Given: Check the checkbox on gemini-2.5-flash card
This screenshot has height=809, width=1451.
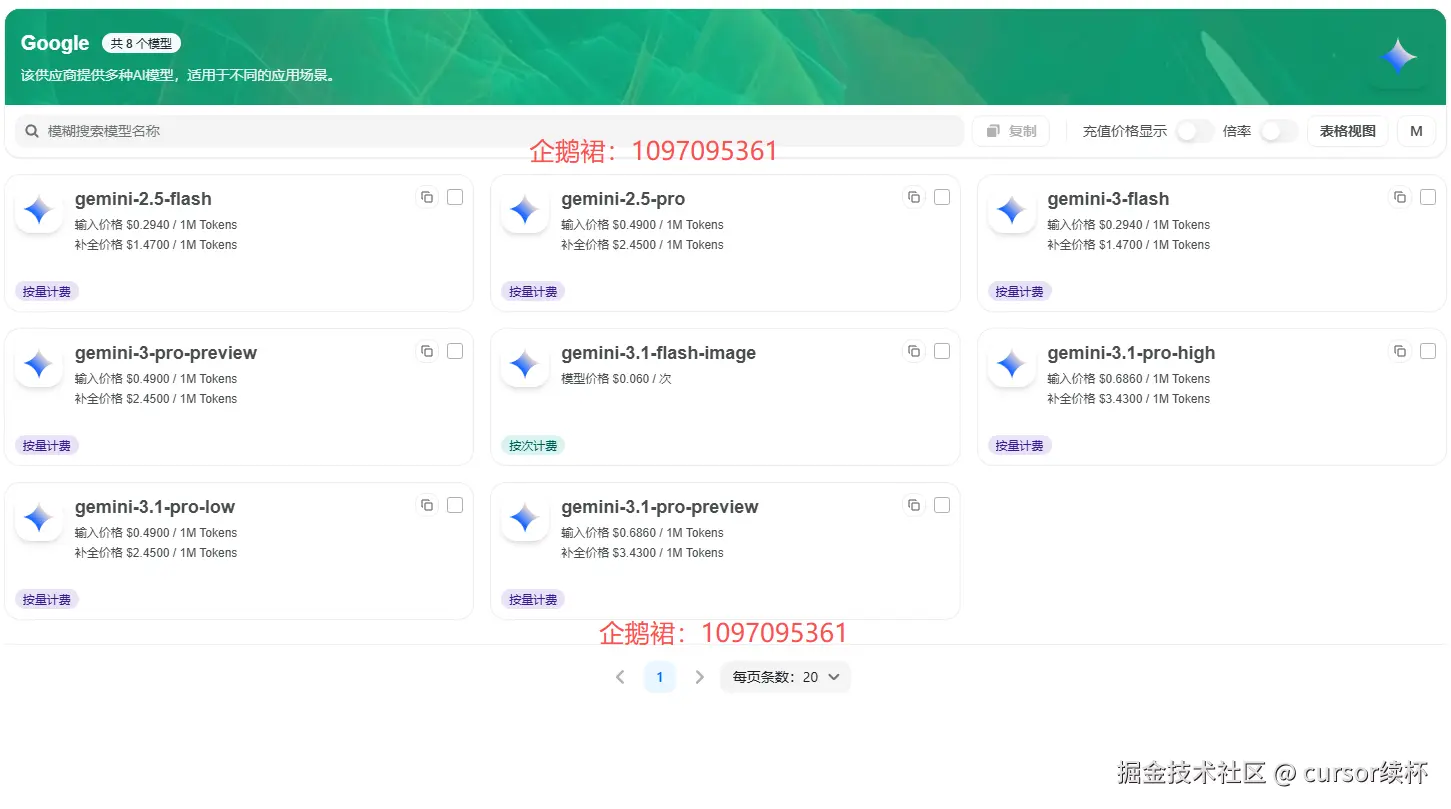Looking at the screenshot, I should pyautogui.click(x=455, y=197).
